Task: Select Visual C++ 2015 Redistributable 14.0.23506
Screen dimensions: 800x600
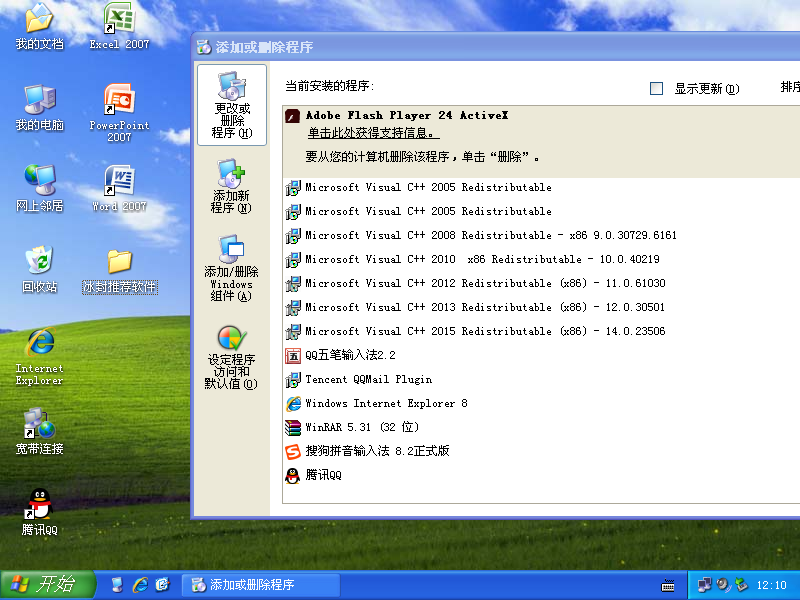Action: click(x=541, y=332)
